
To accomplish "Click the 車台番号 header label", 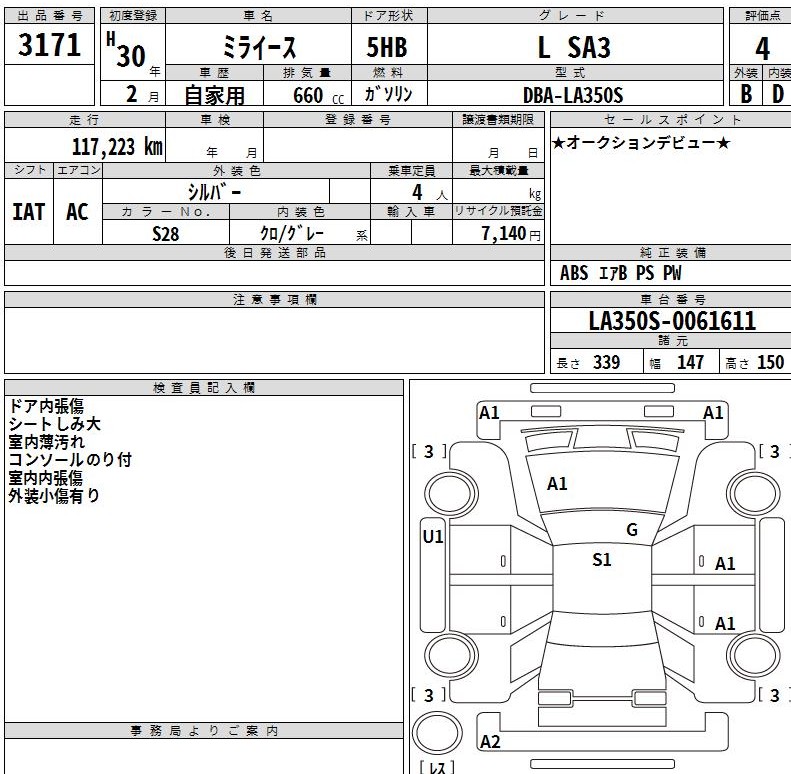I will pyautogui.click(x=672, y=300).
